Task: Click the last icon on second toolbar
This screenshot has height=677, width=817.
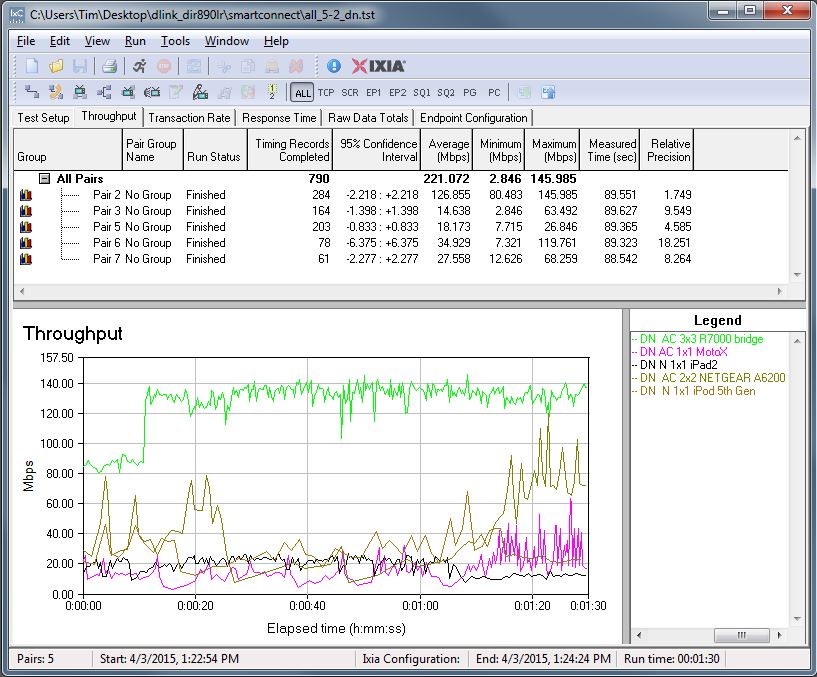Action: pyautogui.click(x=548, y=92)
